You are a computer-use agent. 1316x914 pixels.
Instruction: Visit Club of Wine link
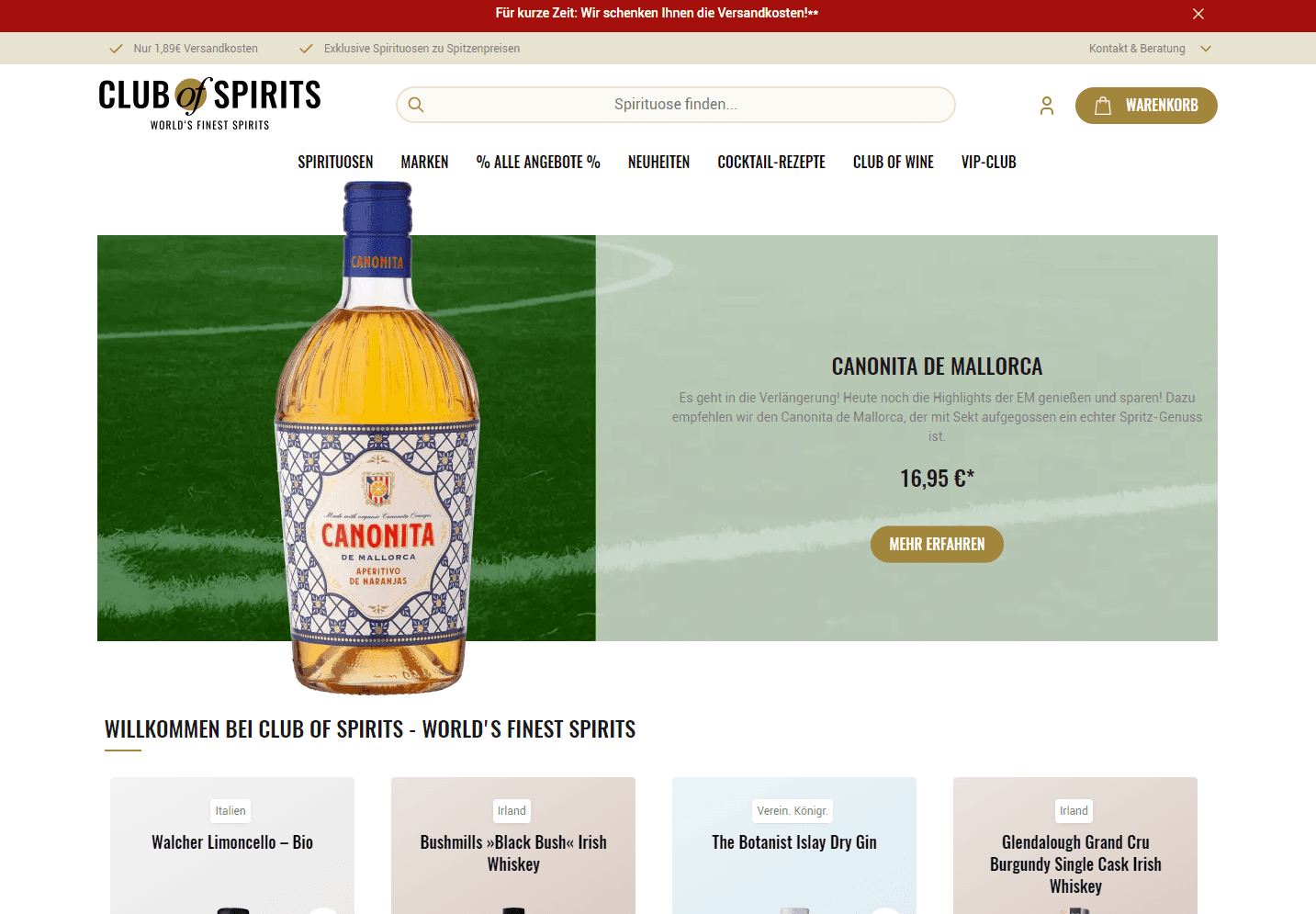pyautogui.click(x=893, y=162)
